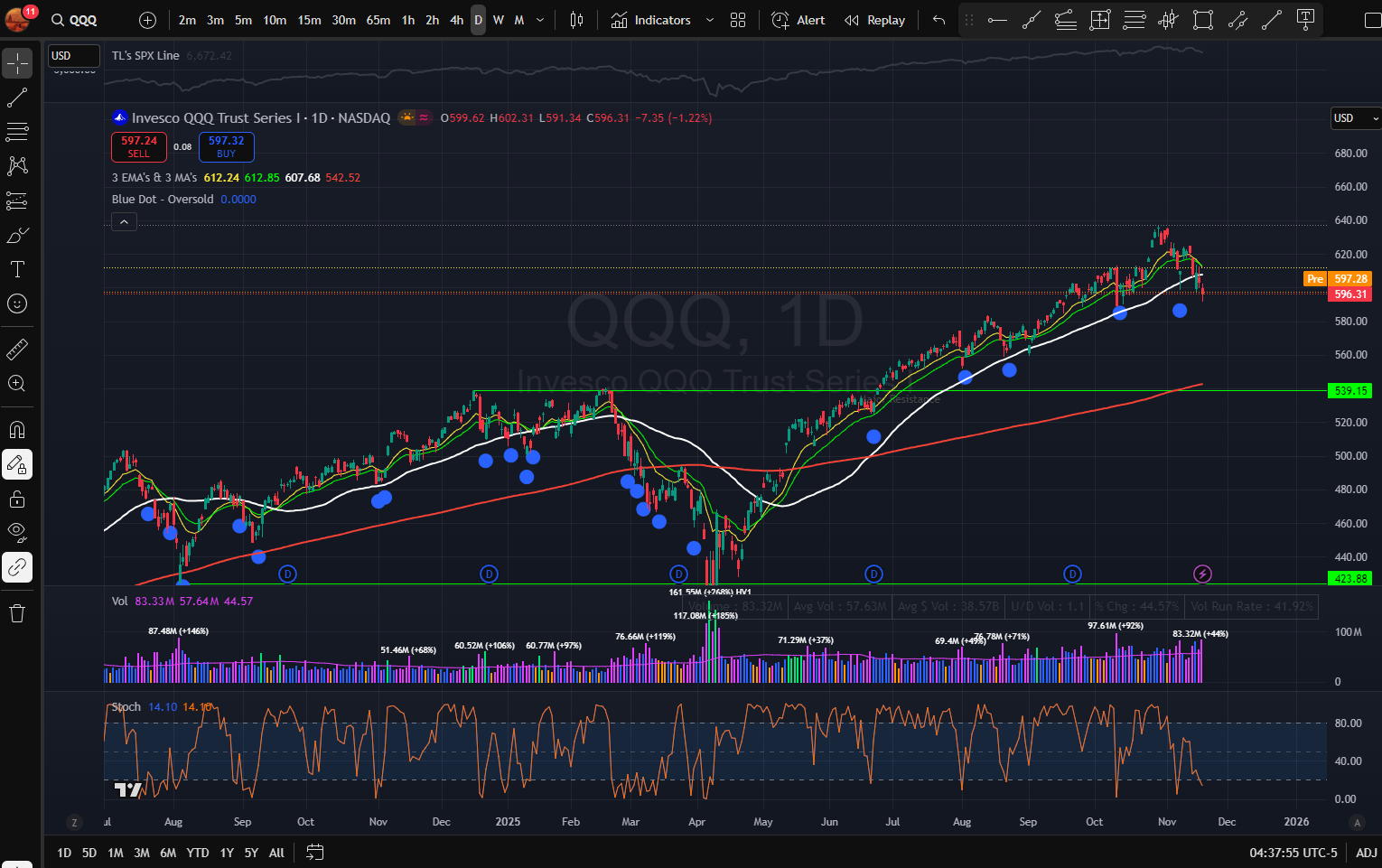Image resolution: width=1382 pixels, height=868 pixels.
Task: Click the timezone Z button on time axis
Action: coord(74,822)
